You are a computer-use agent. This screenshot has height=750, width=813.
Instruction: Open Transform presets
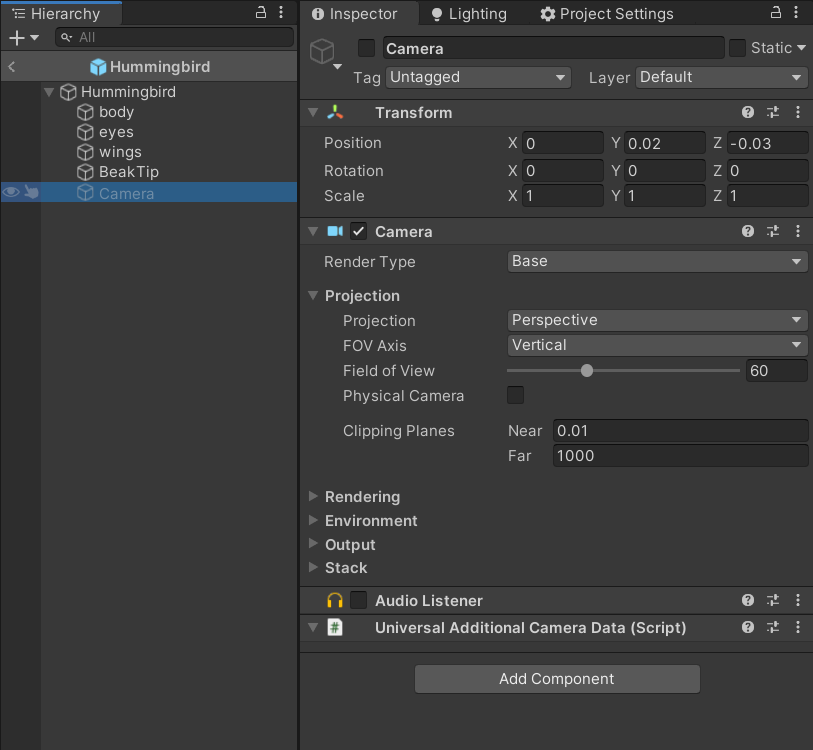pos(773,112)
